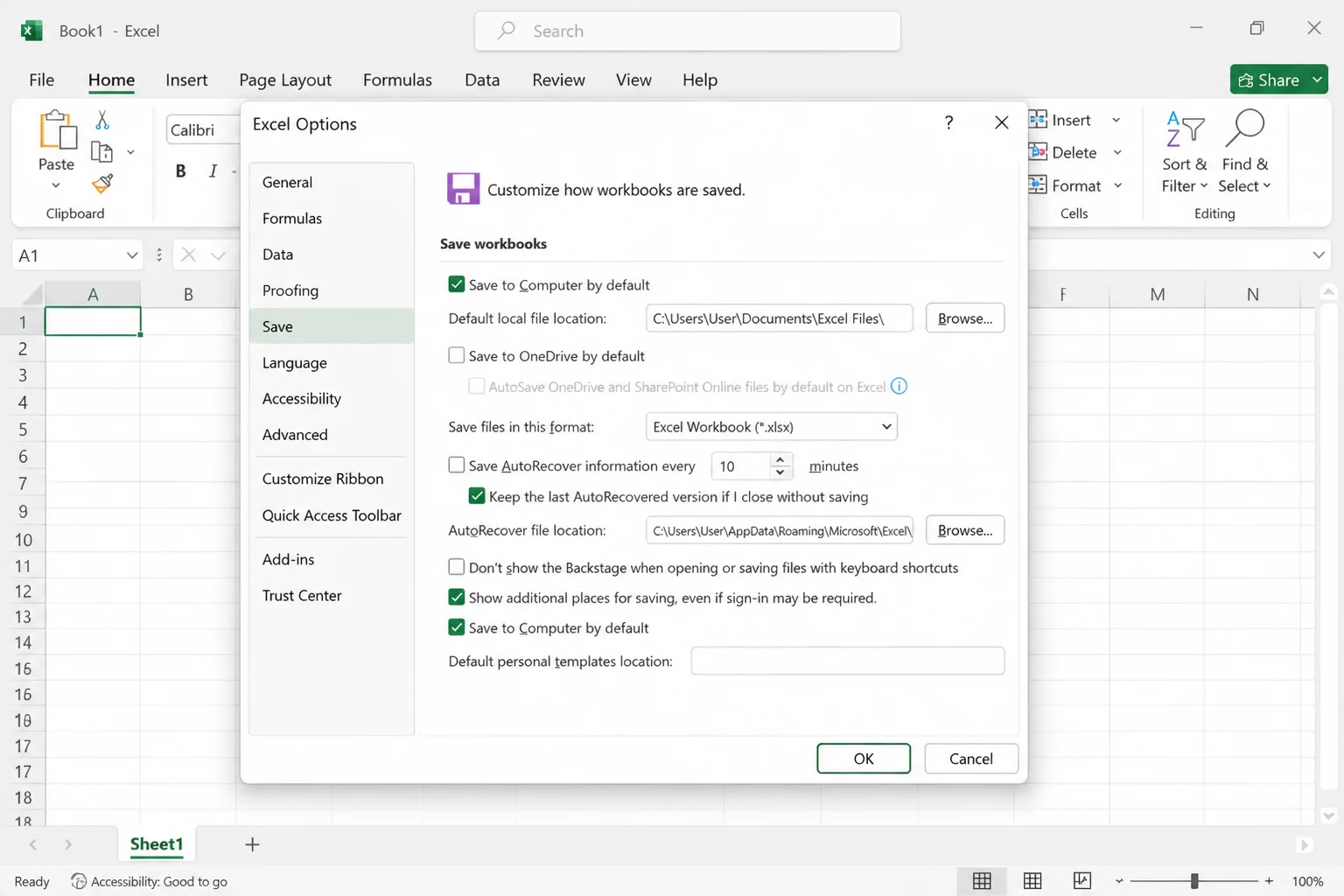The height and width of the screenshot is (896, 1344).
Task: Click the Cut scissors icon
Action: 102,120
